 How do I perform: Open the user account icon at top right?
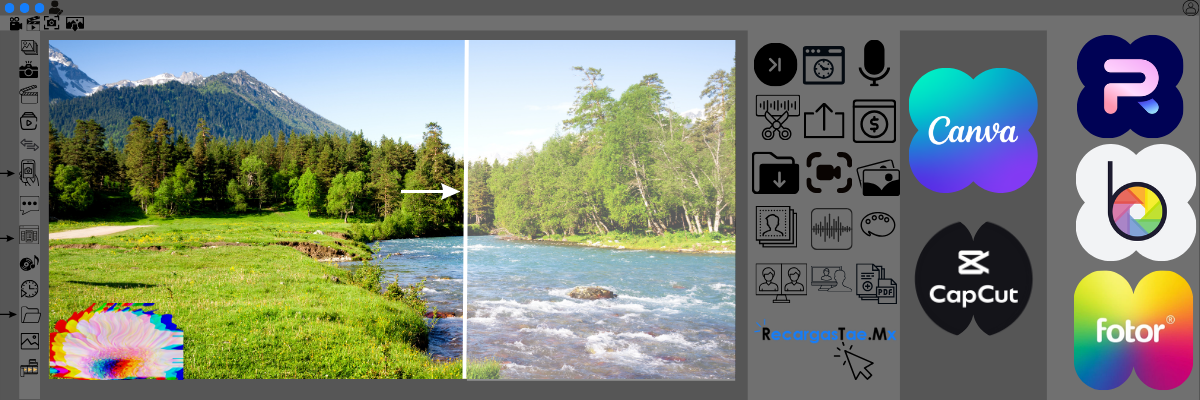click(x=1189, y=8)
